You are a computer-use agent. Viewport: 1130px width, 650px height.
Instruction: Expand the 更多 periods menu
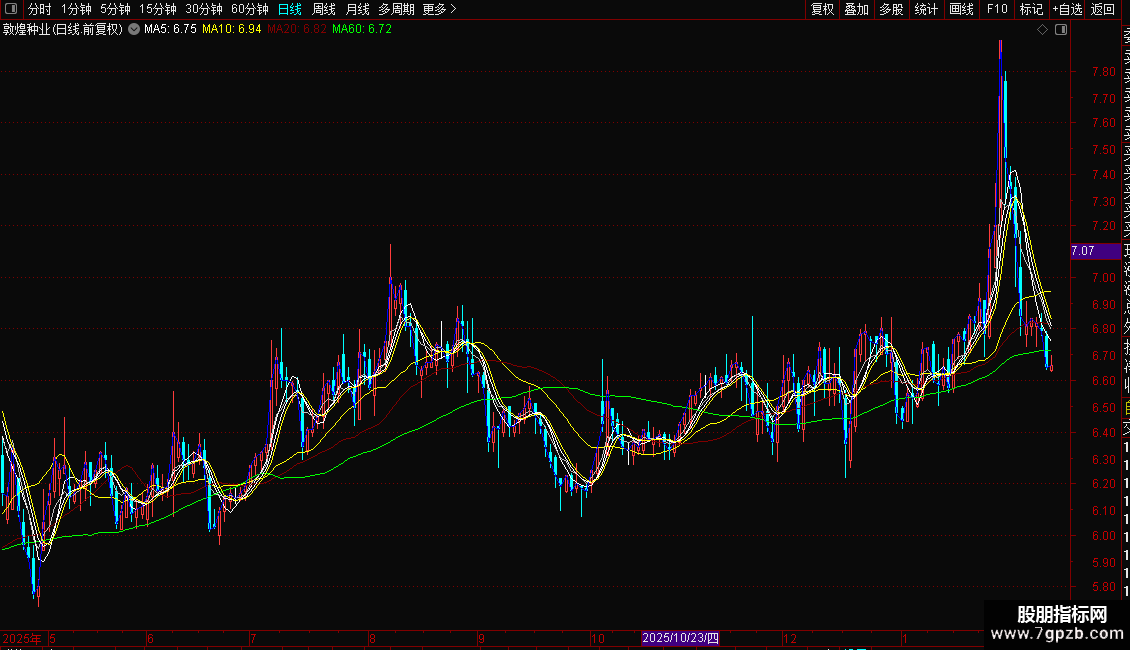(x=439, y=9)
